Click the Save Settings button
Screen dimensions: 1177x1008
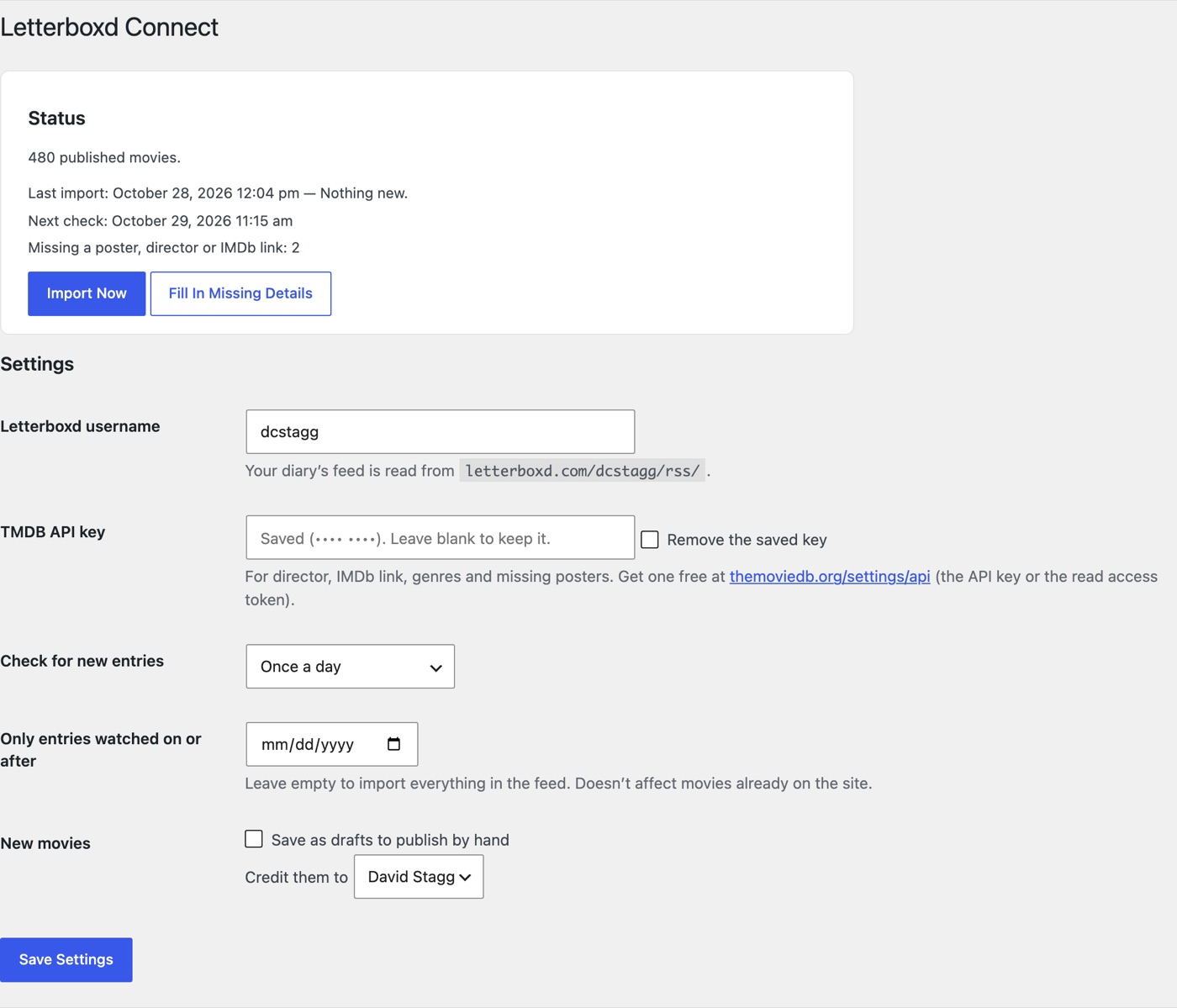pos(66,960)
